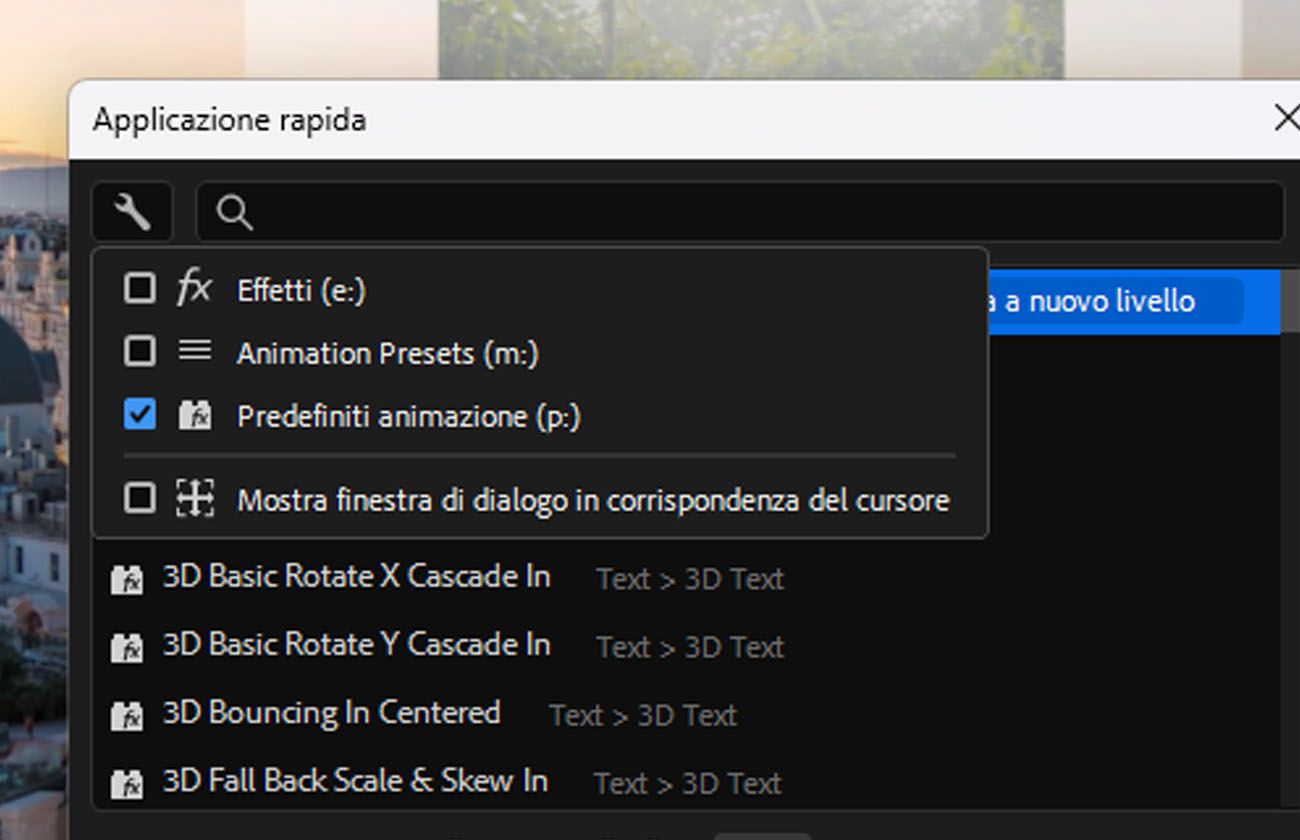1300x840 pixels.
Task: Check the Animation Presets (m:) checkbox
Action: point(140,351)
